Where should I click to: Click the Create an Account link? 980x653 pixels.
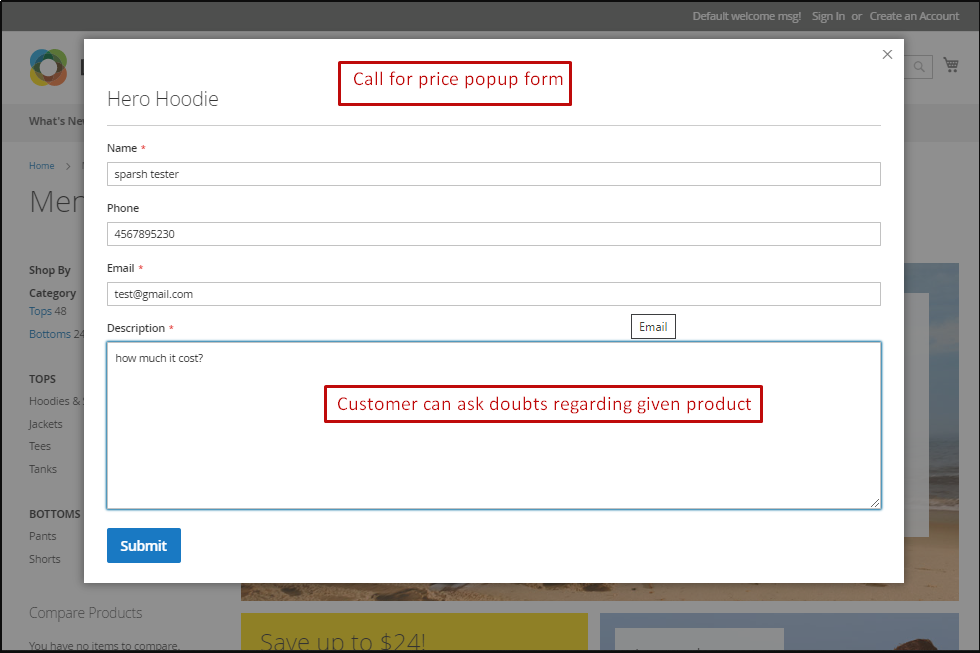(x=914, y=16)
